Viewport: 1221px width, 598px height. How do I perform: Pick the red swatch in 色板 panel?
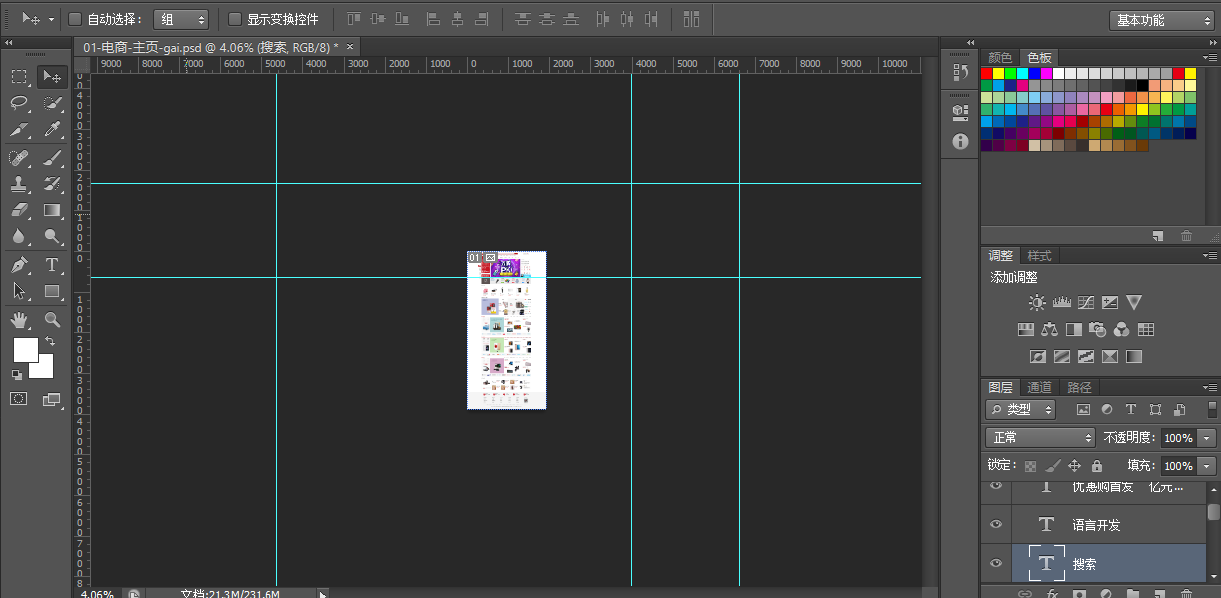(987, 73)
